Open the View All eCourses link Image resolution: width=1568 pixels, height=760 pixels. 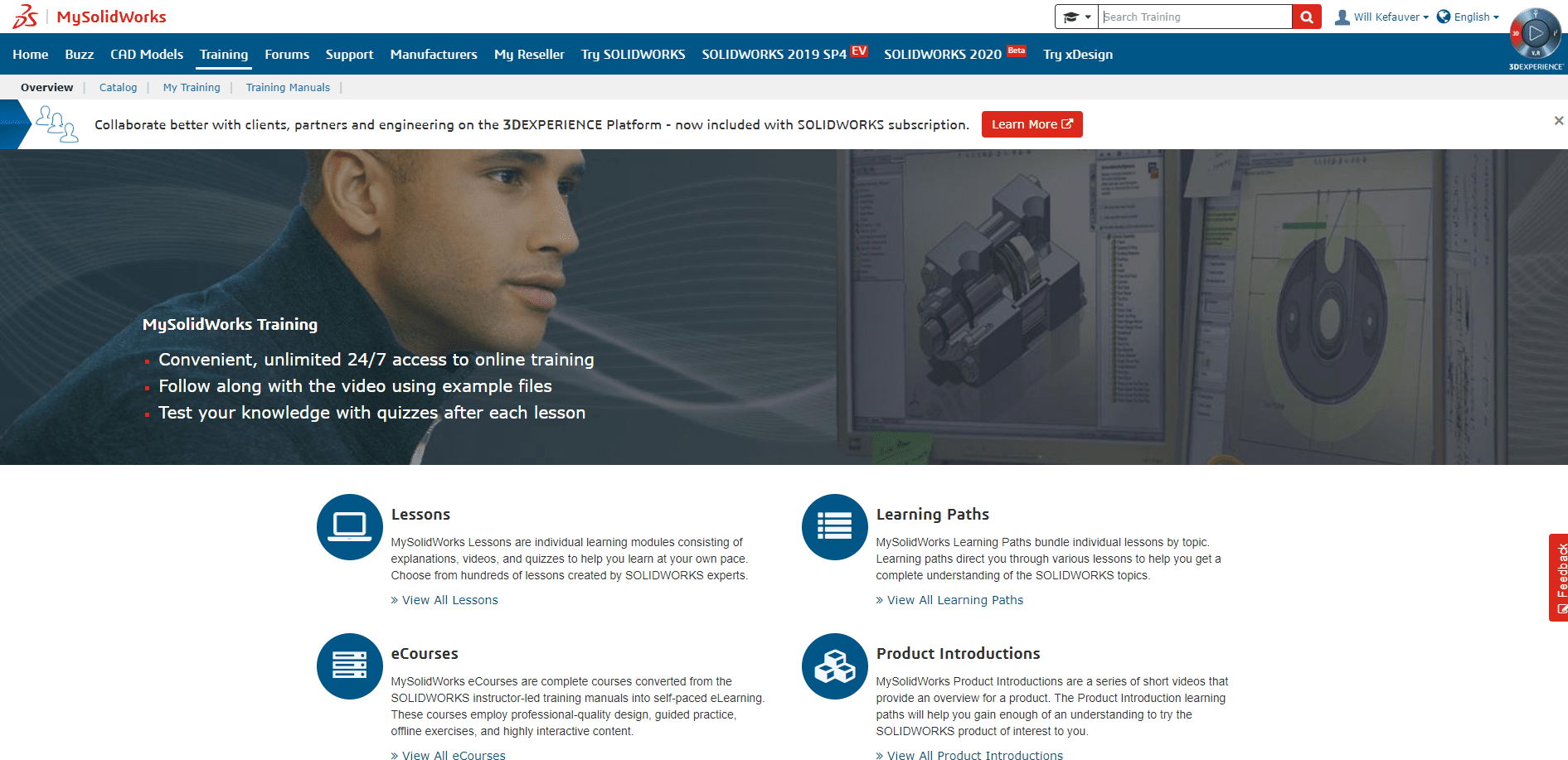tap(449, 755)
